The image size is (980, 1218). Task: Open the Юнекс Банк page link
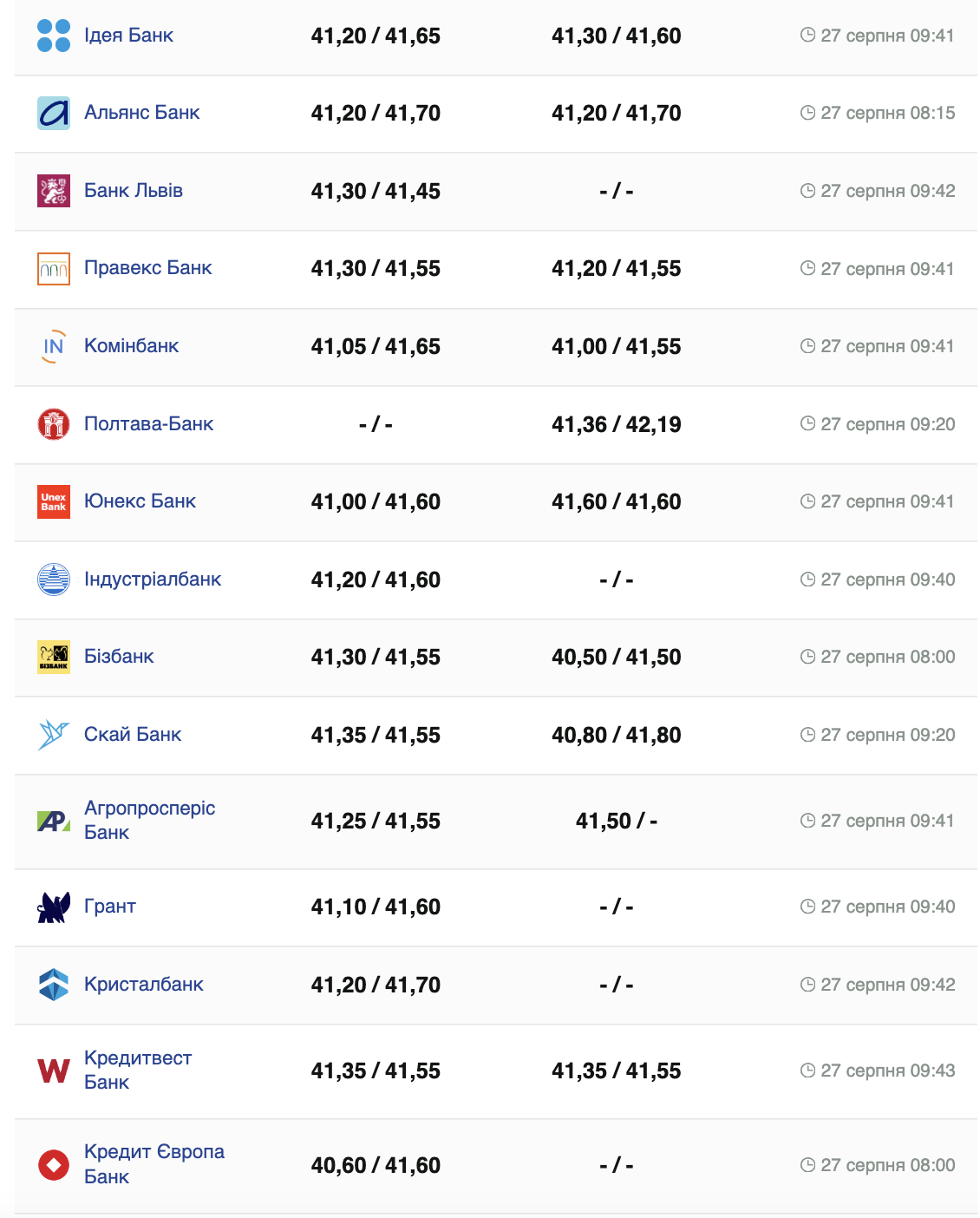(140, 501)
